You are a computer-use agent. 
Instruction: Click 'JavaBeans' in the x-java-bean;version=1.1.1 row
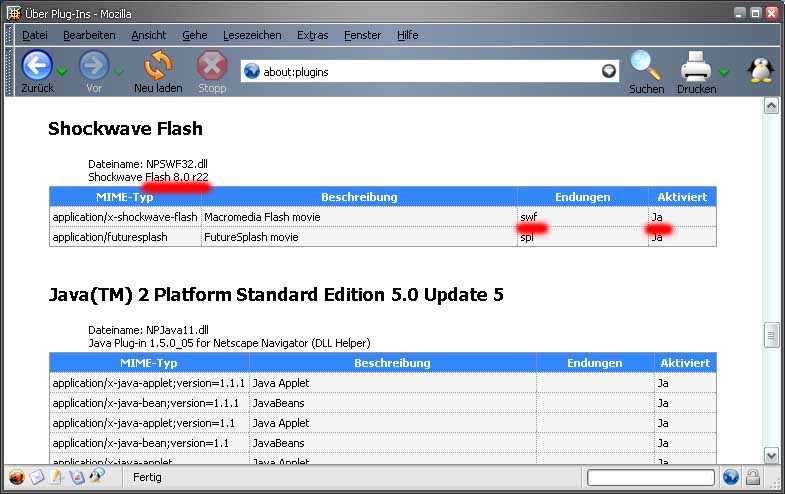(x=278, y=403)
